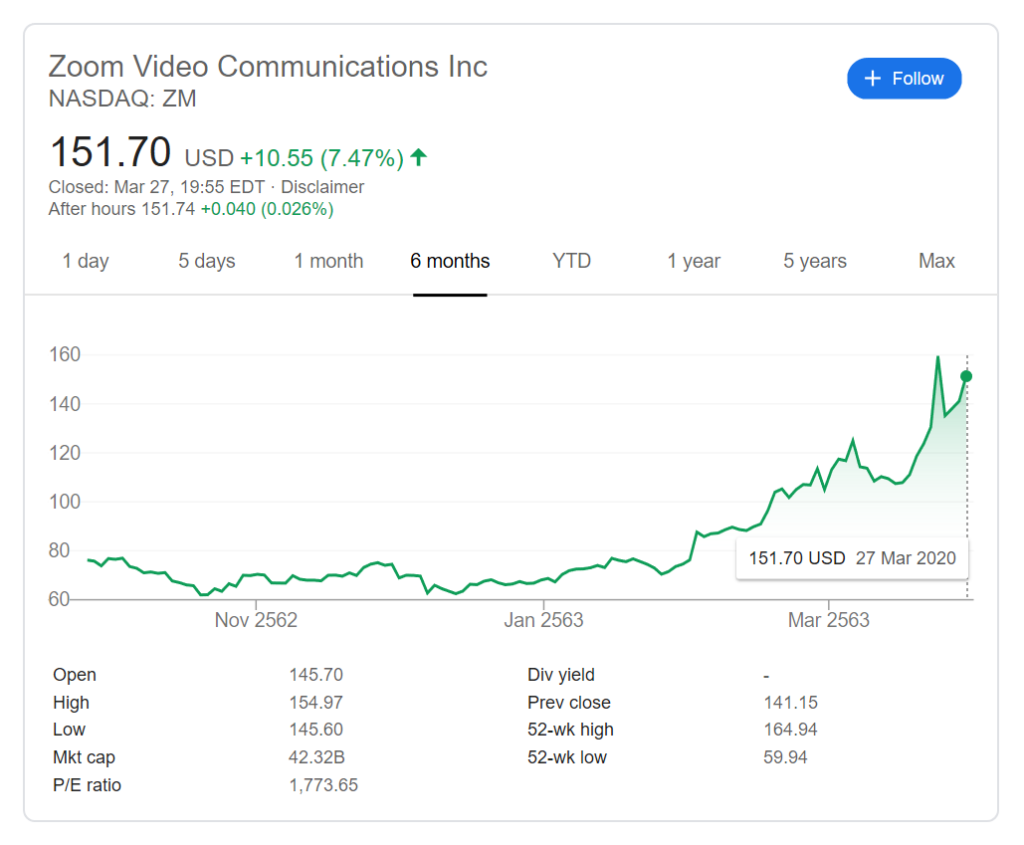This screenshot has width=1024, height=845.
Task: Click the P/E ratio value 1,773.65
Action: tap(323, 785)
